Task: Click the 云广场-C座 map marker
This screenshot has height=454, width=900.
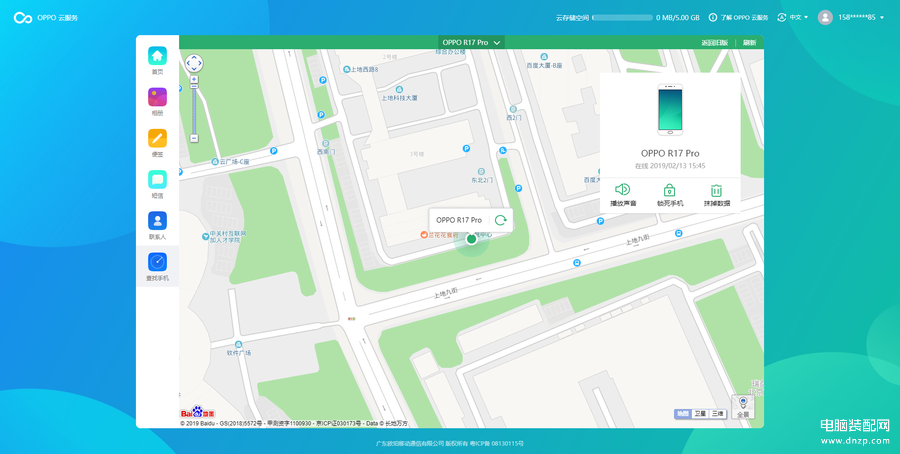Action: (215, 162)
